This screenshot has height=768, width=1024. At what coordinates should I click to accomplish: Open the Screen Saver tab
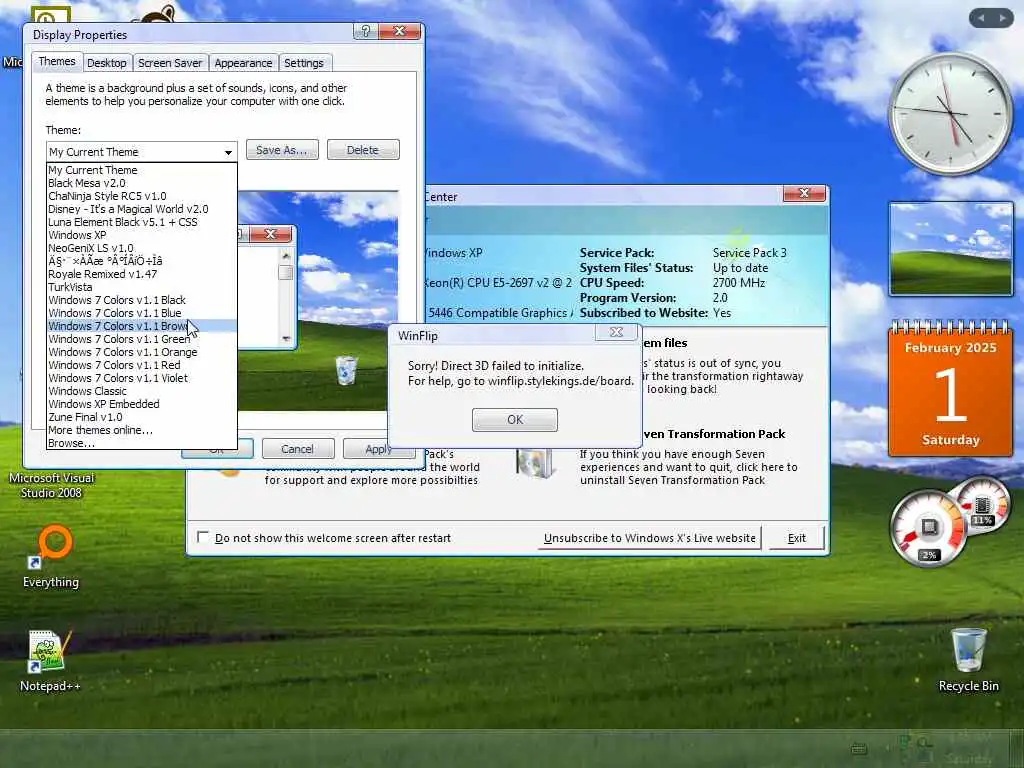click(170, 63)
